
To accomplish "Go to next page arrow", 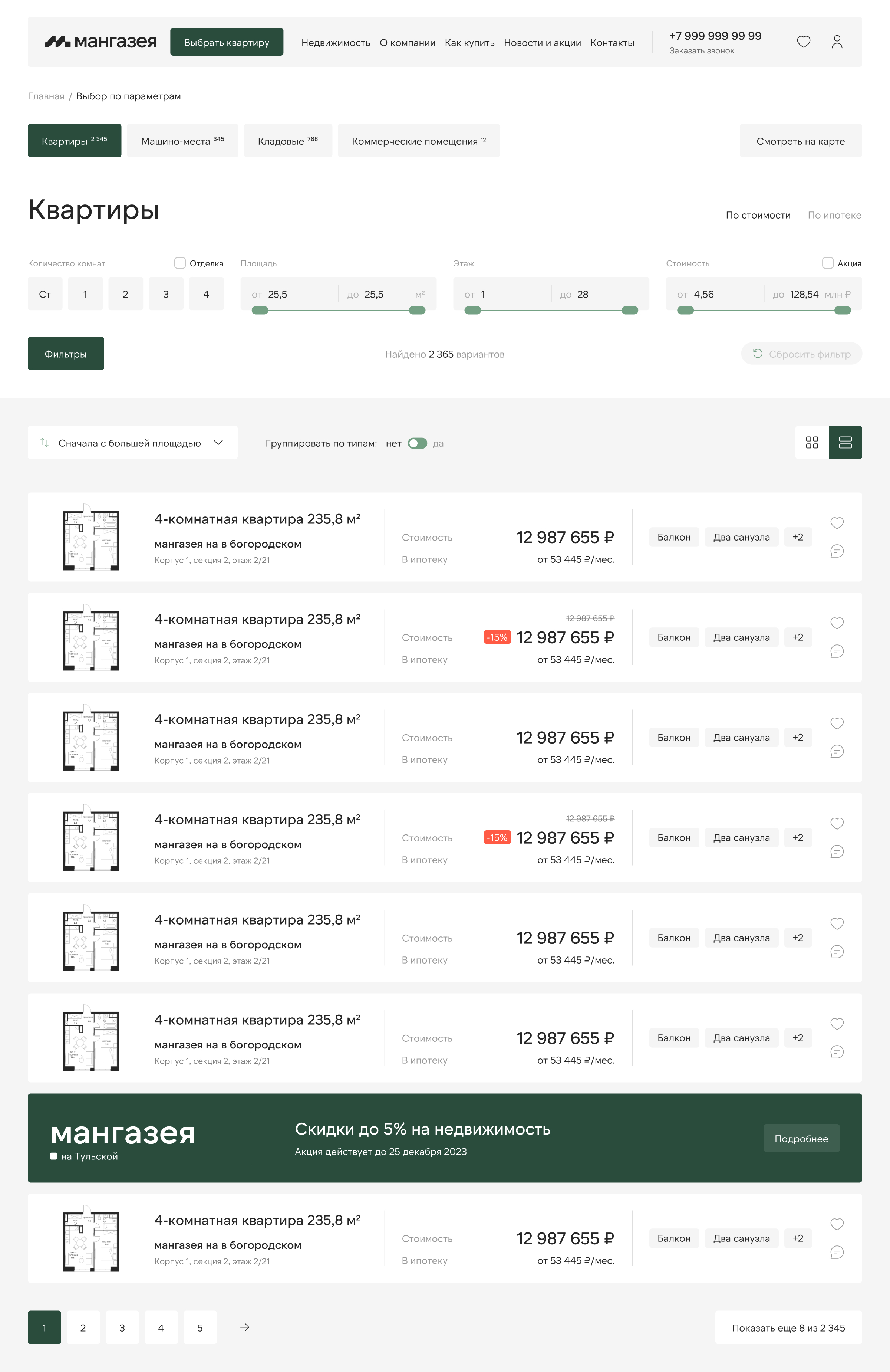I will click(245, 1327).
